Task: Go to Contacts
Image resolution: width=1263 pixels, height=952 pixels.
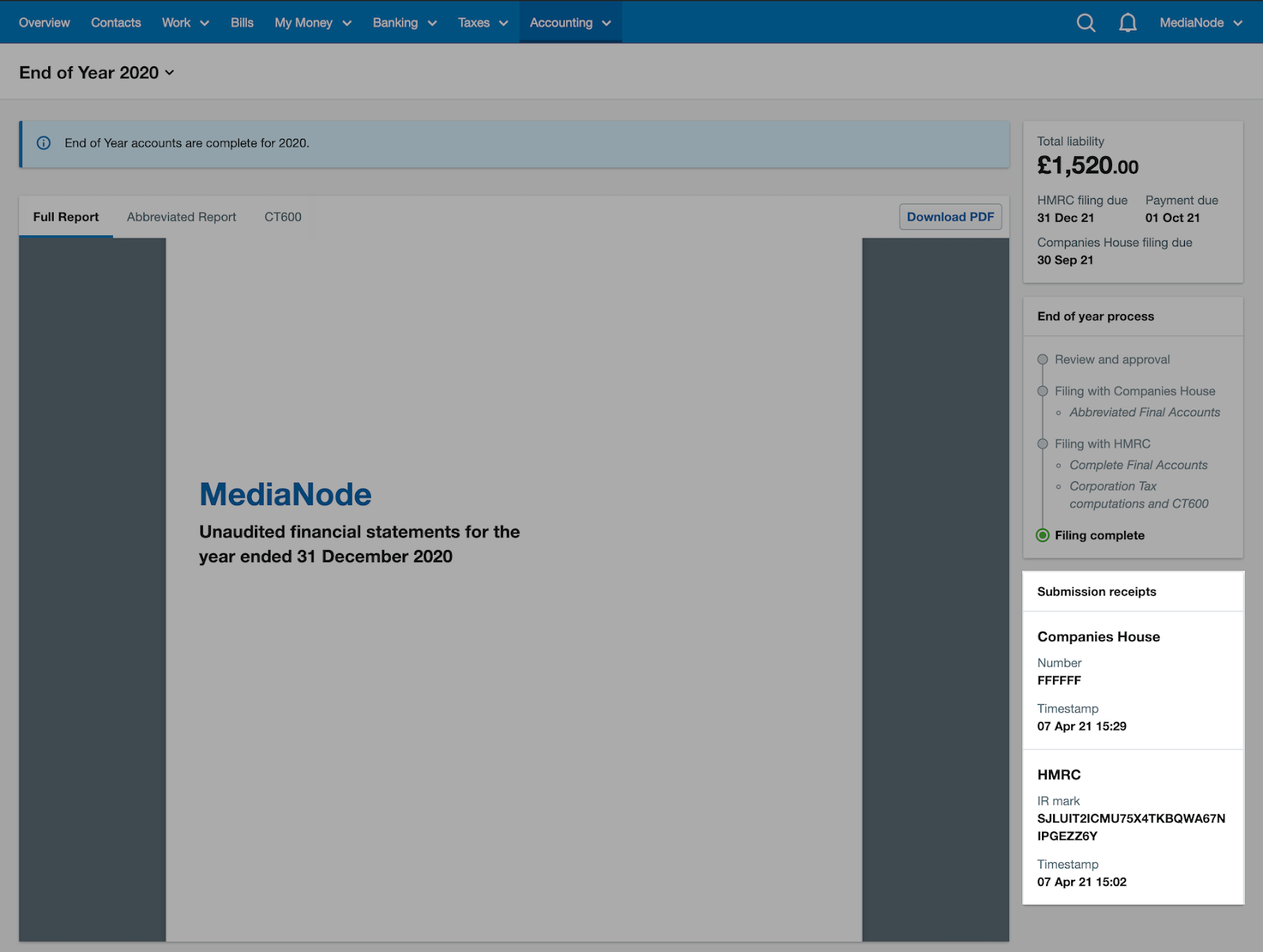Action: pos(116,23)
